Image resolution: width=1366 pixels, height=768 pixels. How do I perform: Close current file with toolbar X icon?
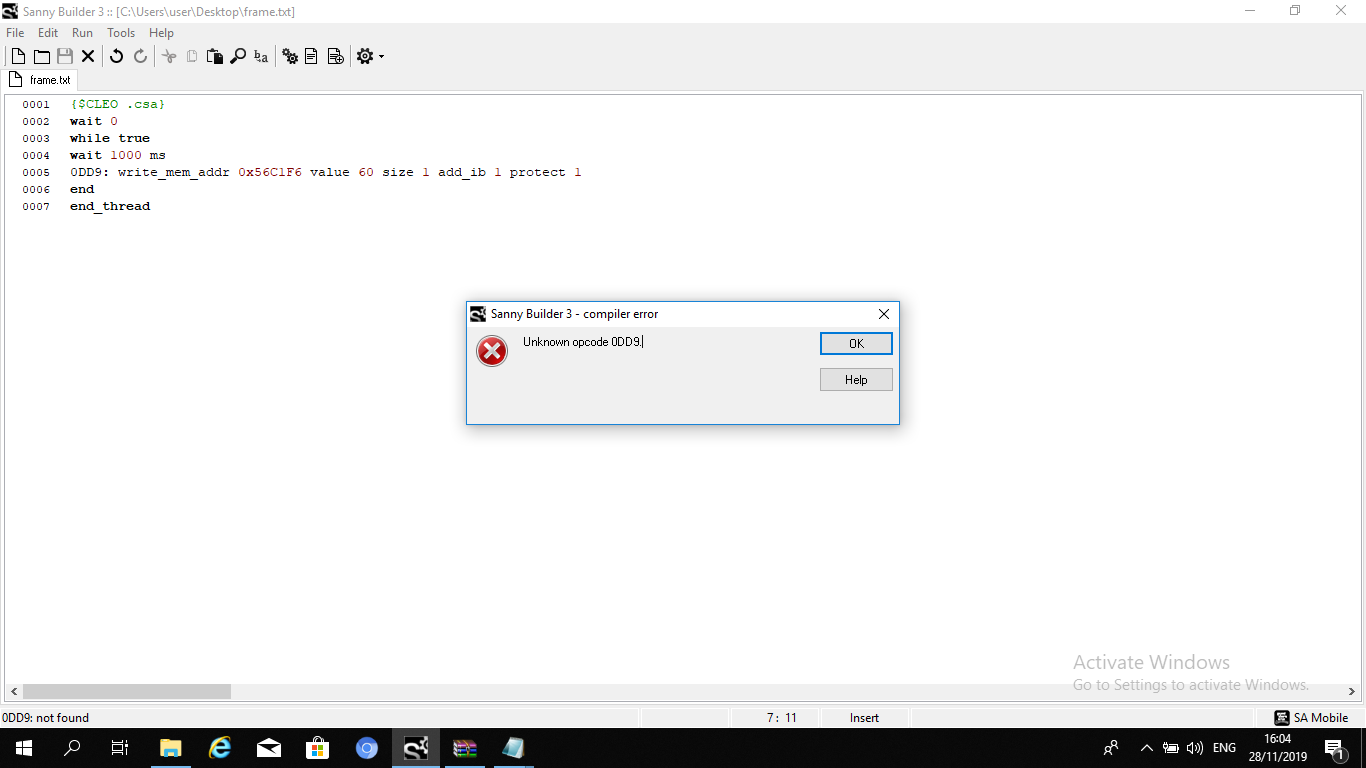click(x=88, y=56)
